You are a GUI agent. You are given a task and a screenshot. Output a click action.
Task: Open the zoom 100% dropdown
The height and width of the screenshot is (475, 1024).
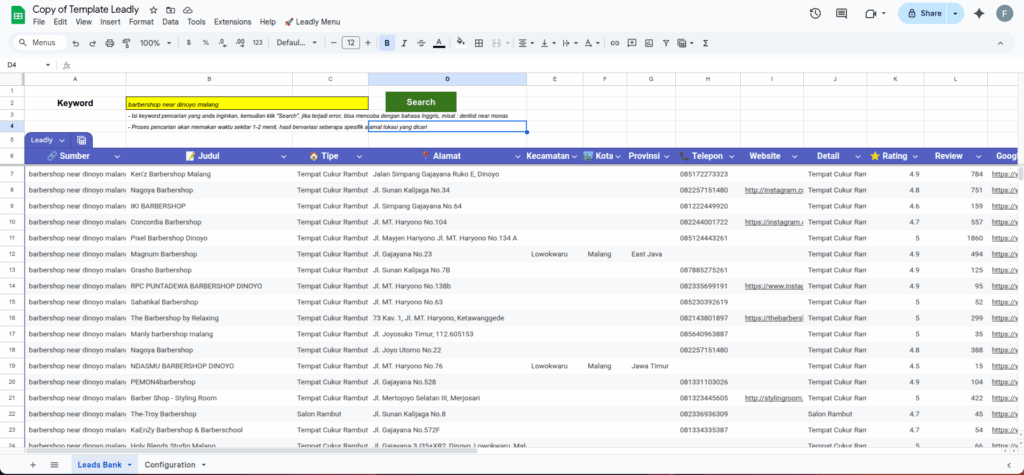[154, 43]
